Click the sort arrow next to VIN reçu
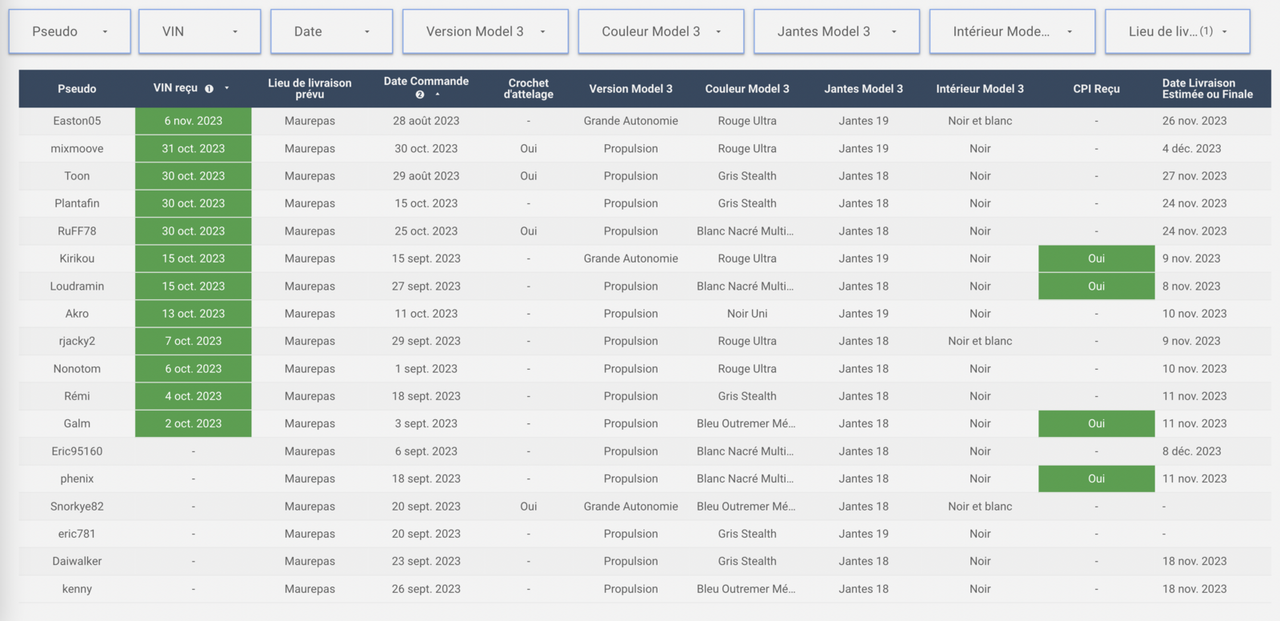Image resolution: width=1280 pixels, height=621 pixels. tap(227, 89)
